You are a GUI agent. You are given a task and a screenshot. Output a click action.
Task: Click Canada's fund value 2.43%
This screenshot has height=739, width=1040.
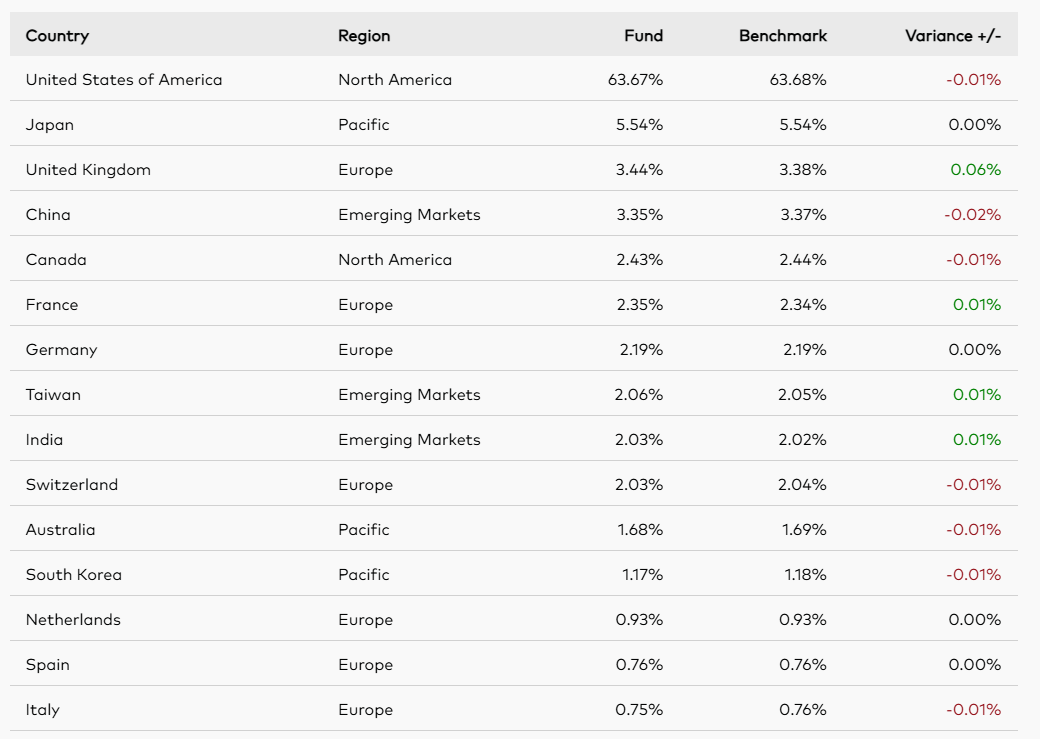(x=639, y=260)
